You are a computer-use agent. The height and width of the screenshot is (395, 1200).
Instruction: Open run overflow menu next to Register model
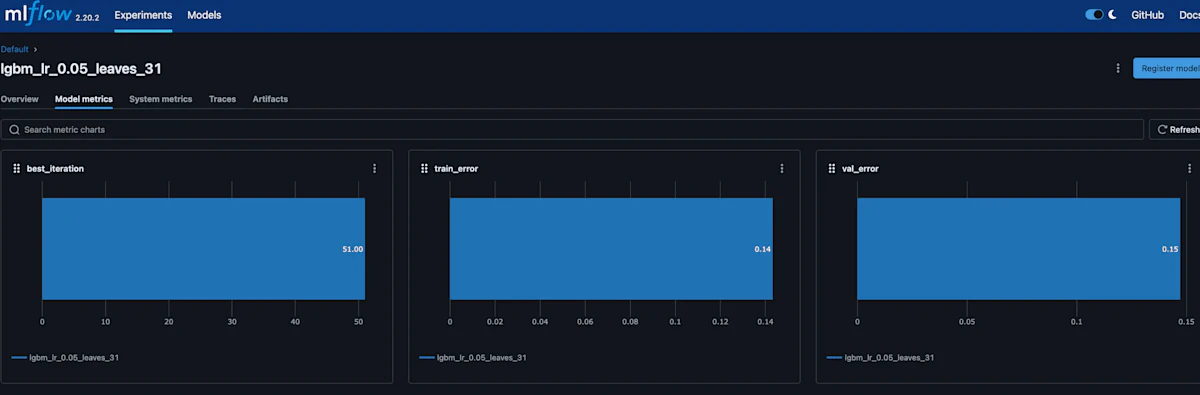tap(1118, 68)
